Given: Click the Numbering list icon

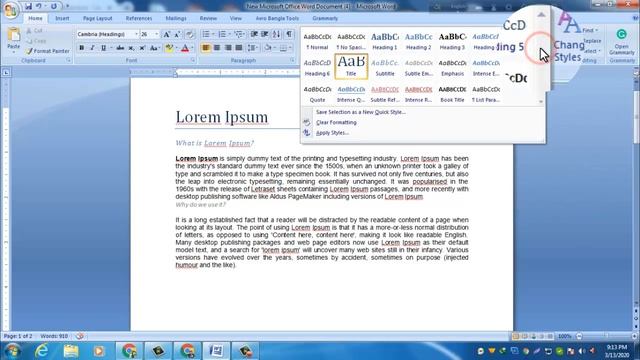Looking at the screenshot, I should (x=222, y=34).
